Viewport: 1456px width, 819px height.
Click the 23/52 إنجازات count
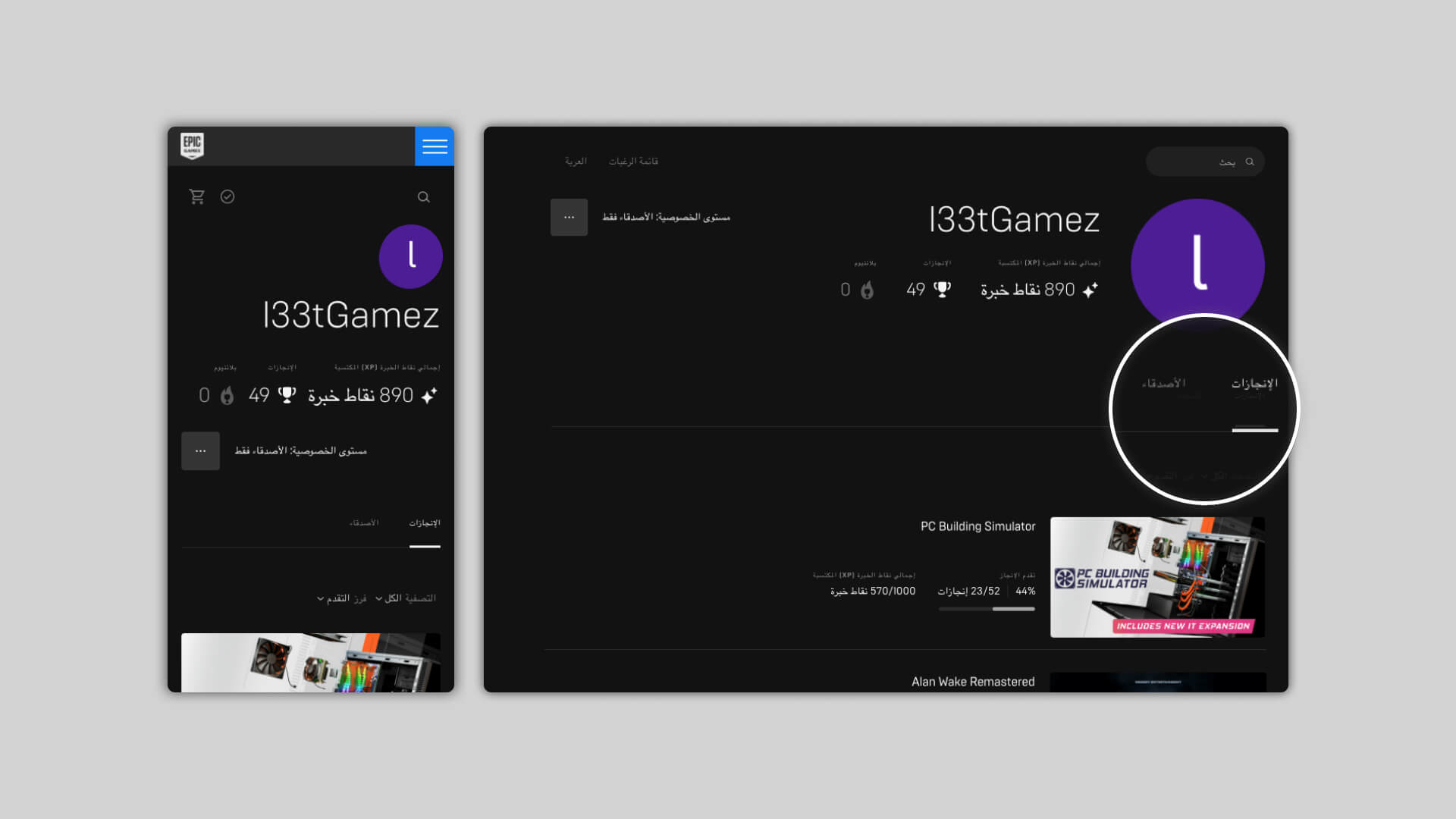point(969,591)
